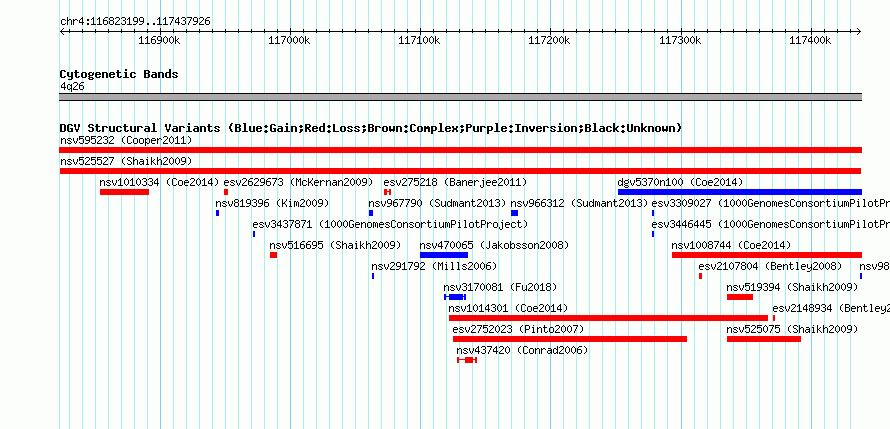Click the Cytogenetic Bands track title
Screen dimensions: 890x429
tap(119, 74)
